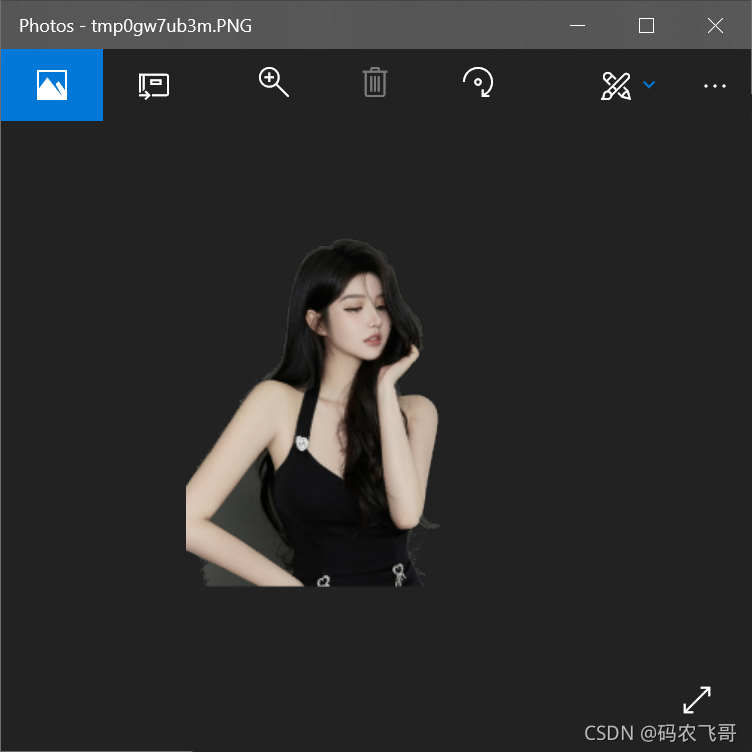Click the displayed photo of the woman
The image size is (752, 752).
(x=312, y=412)
